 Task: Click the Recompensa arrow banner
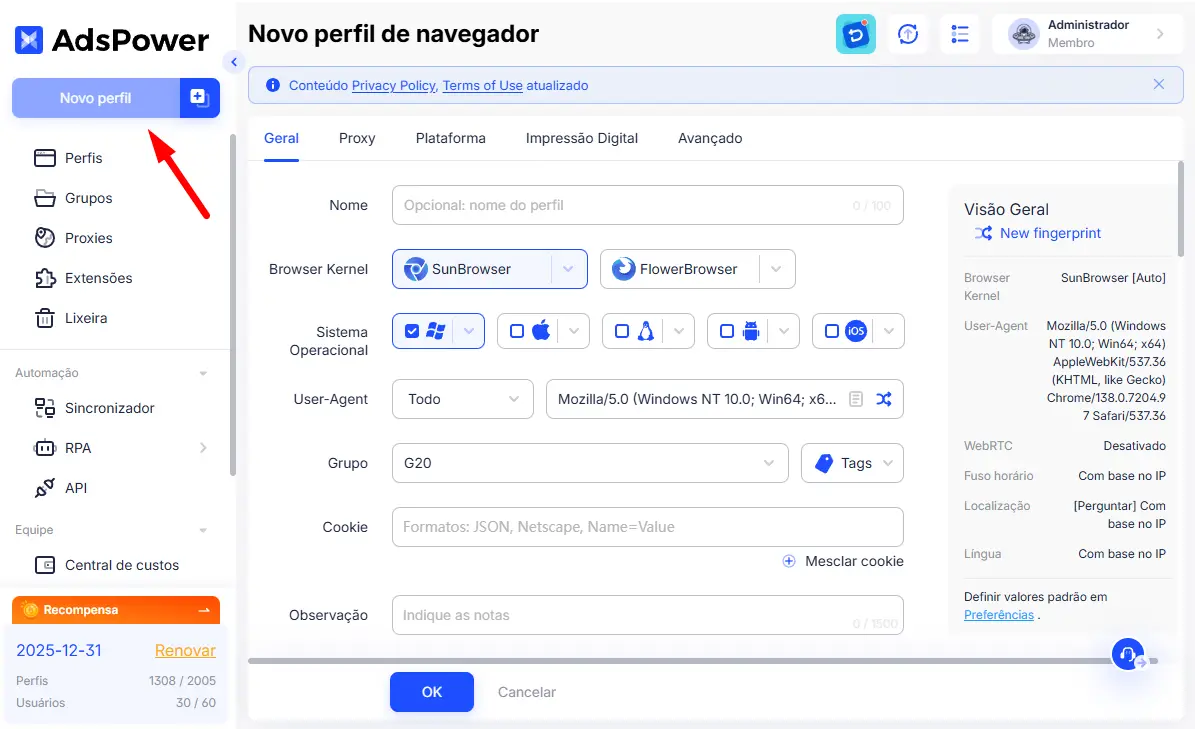click(x=116, y=610)
